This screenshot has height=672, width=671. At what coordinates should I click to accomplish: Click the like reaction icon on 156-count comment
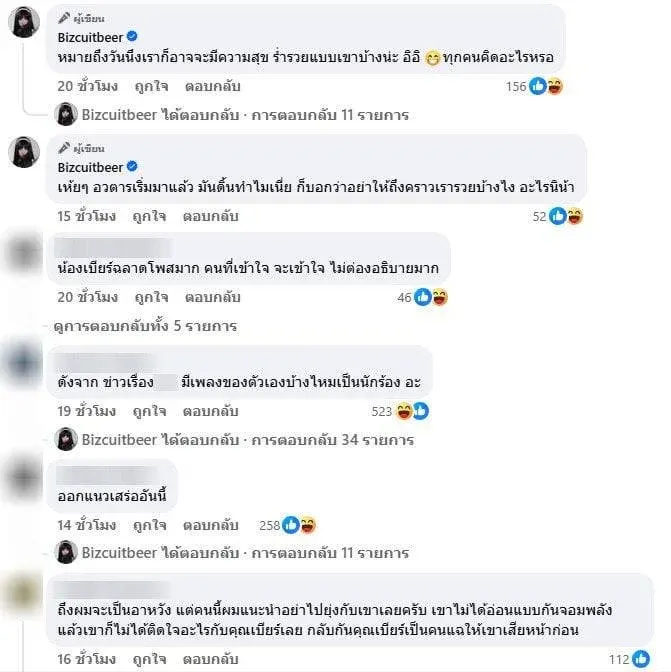(537, 86)
